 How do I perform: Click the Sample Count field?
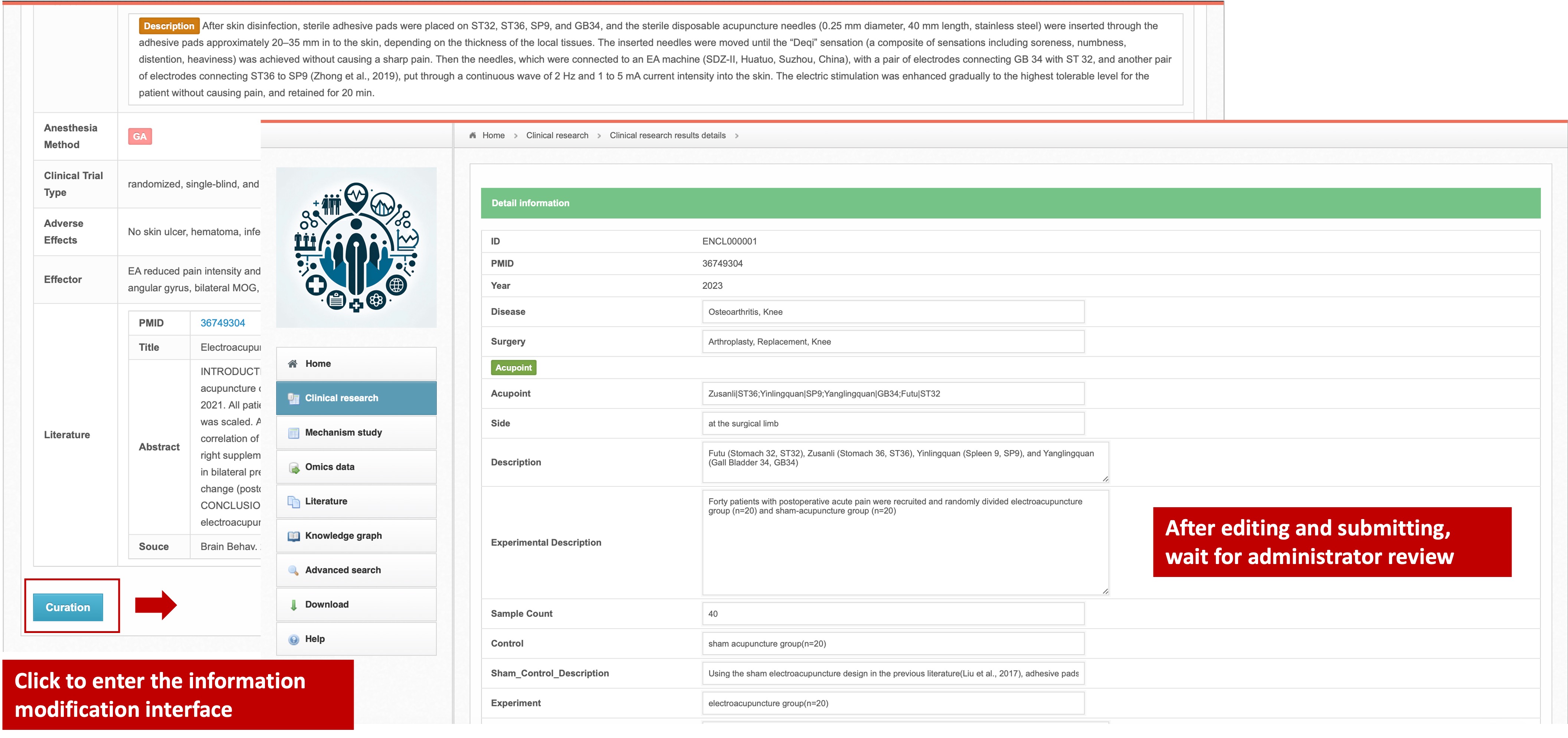(892, 614)
